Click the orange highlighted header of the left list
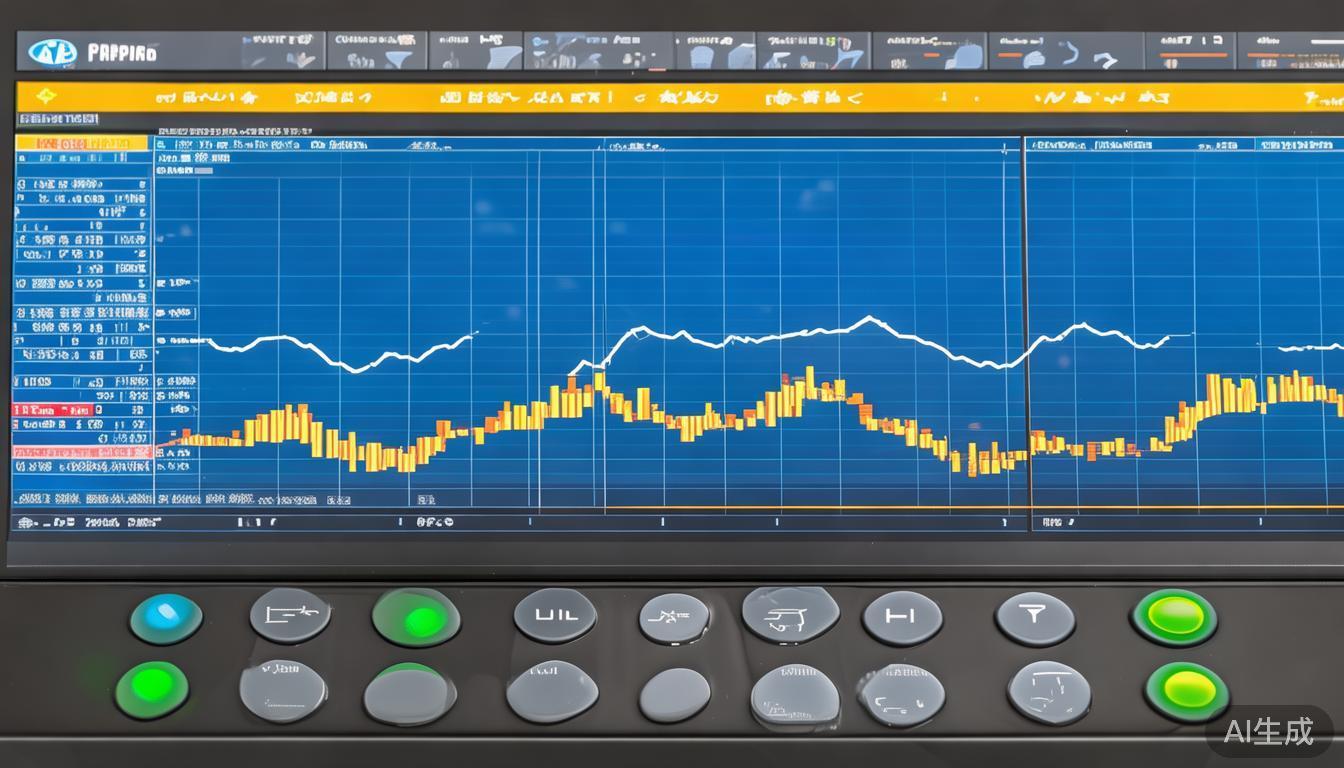This screenshot has width=1344, height=768. (82, 144)
